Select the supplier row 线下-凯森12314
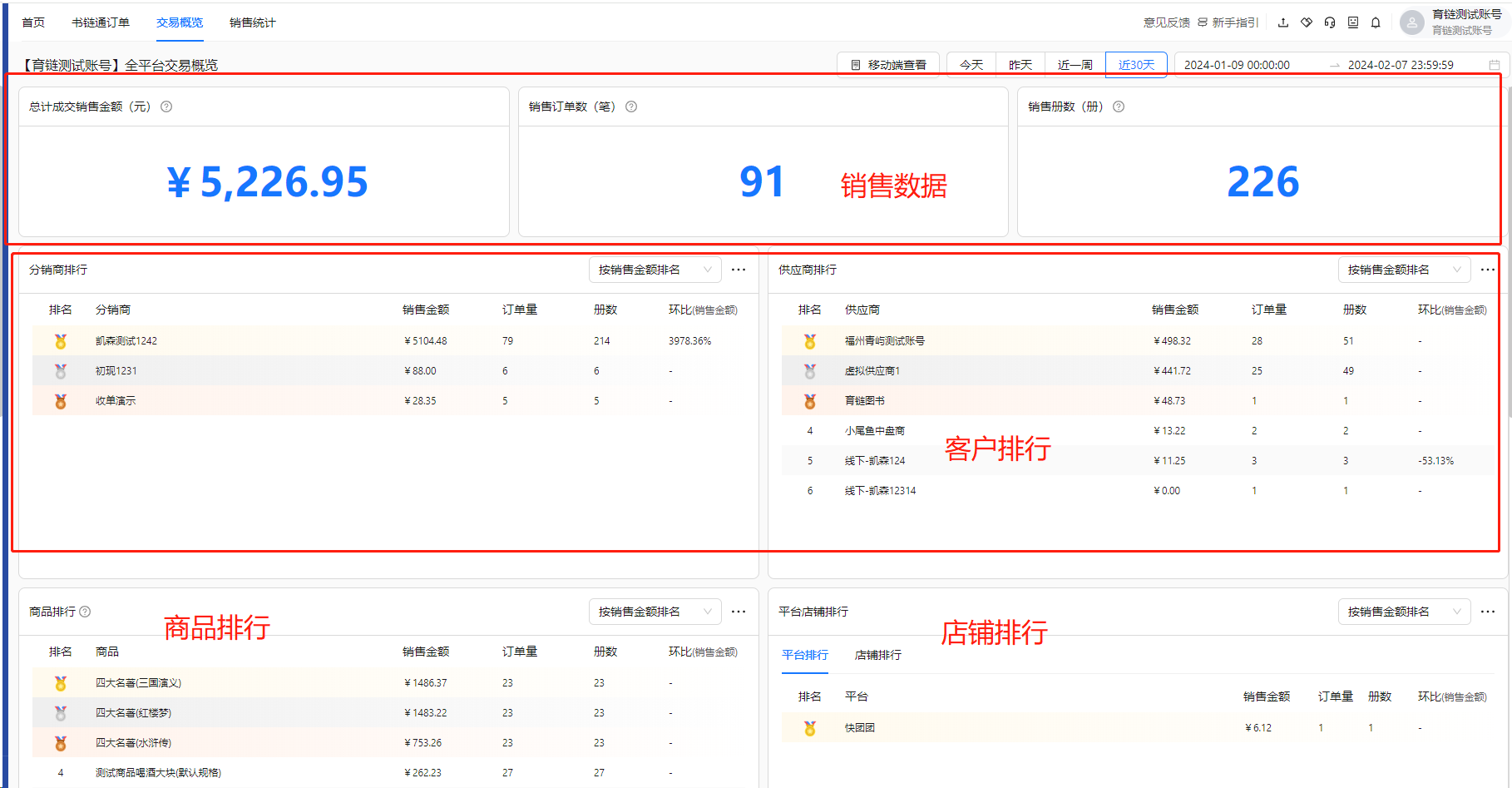The height and width of the screenshot is (788, 1512). (x=1138, y=491)
